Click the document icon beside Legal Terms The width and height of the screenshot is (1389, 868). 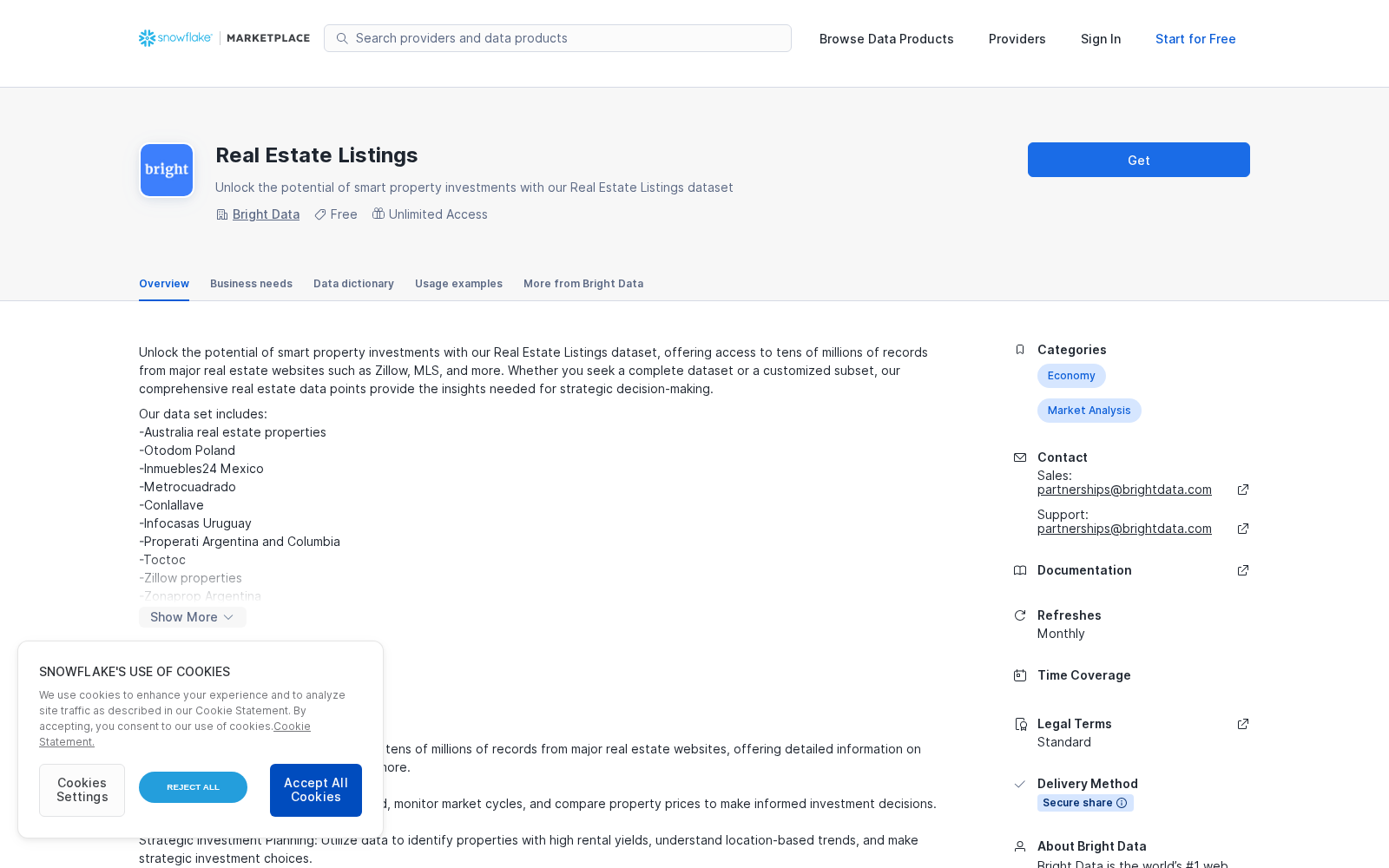(x=1020, y=724)
